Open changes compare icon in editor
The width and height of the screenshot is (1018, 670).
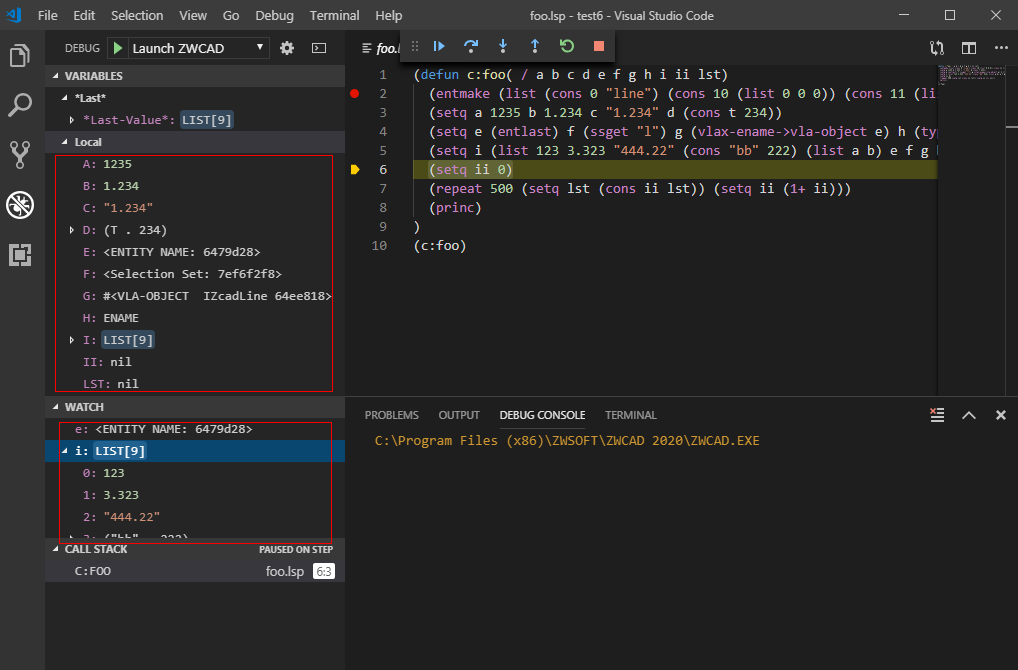point(937,48)
